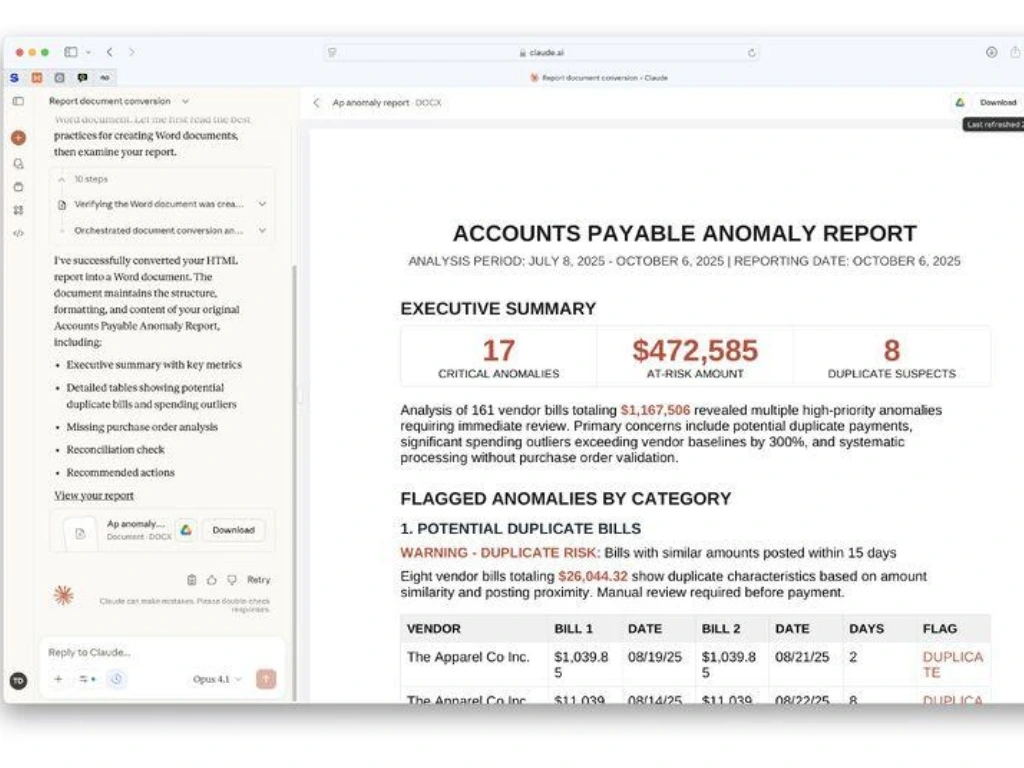Image resolution: width=1024 pixels, height=768 pixels.
Task: Open the artifacts icon in sidebar
Action: [x=19, y=210]
